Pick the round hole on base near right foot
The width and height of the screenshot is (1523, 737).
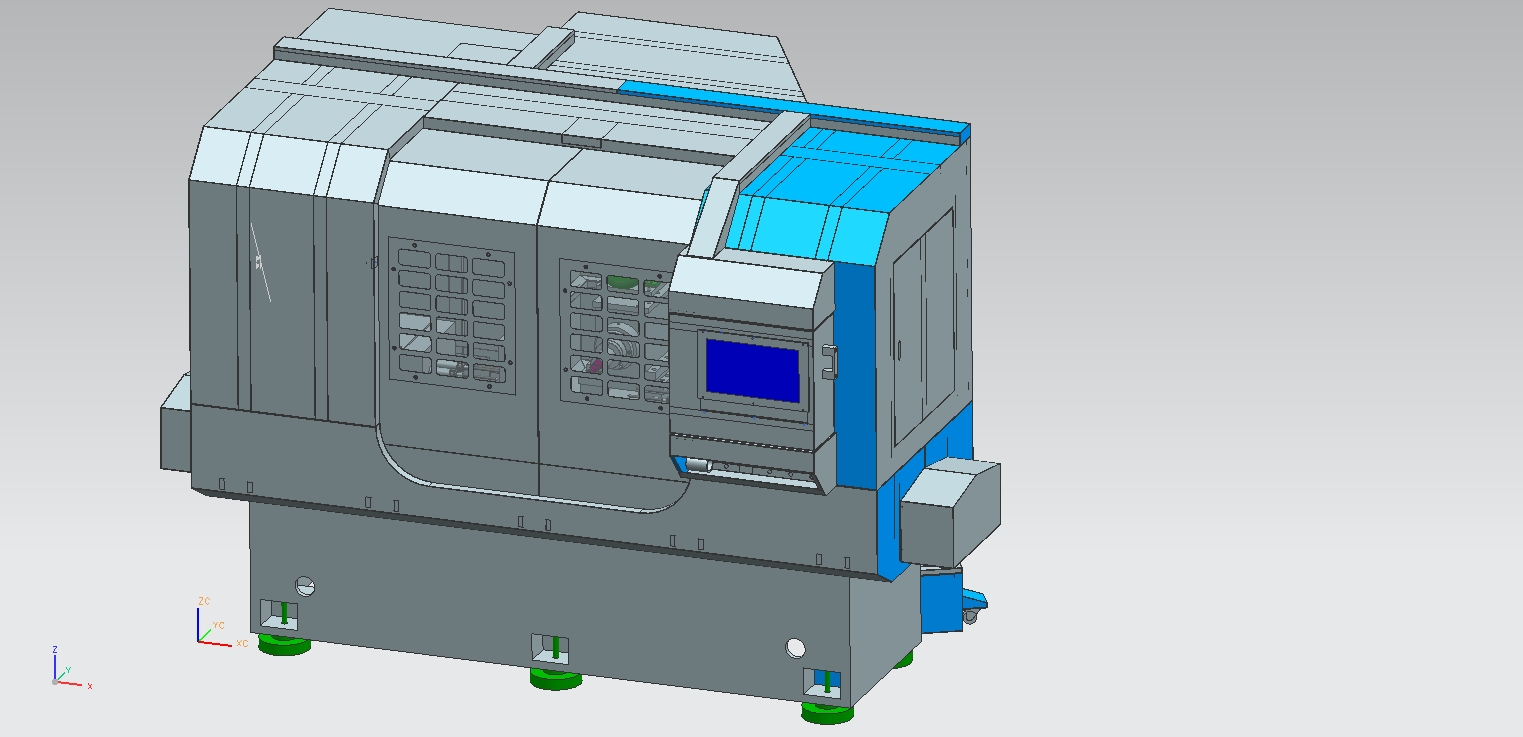click(796, 648)
